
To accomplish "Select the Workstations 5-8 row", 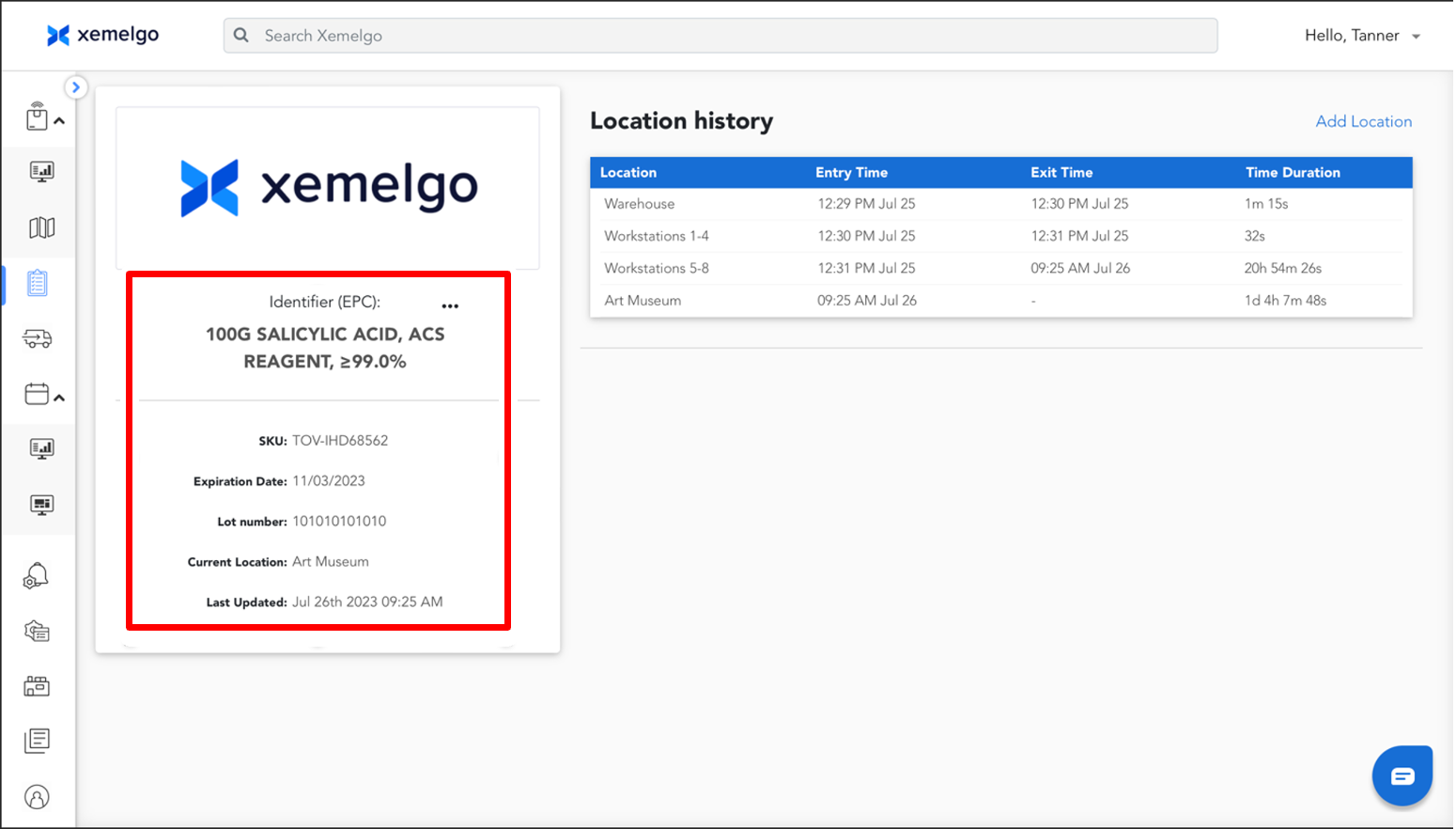I will tap(1001, 268).
